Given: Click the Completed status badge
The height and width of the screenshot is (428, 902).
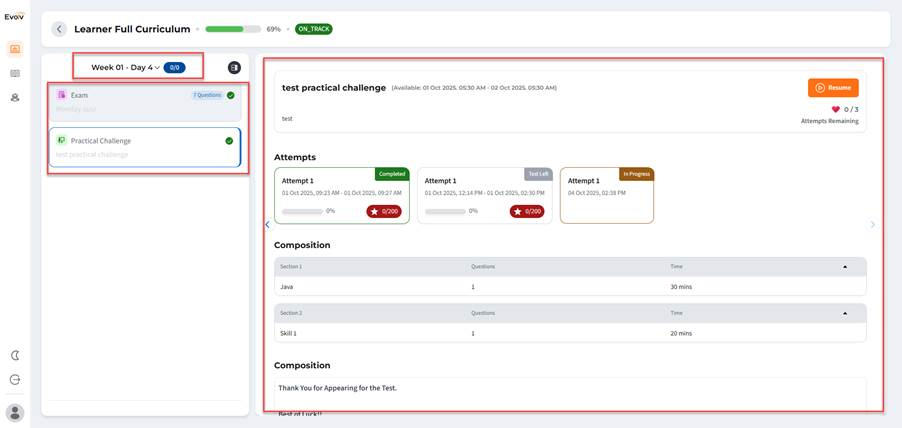Looking at the screenshot, I should (x=392, y=174).
